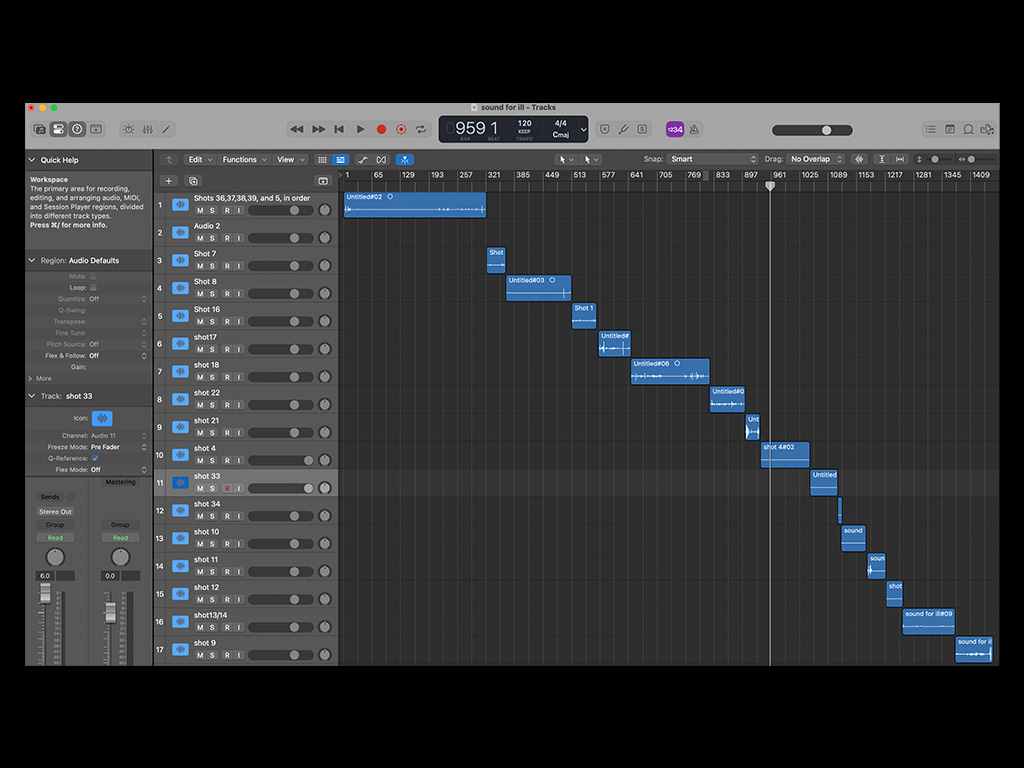
Task: Click the track Icon for shot 33 in inspector
Action: point(102,418)
